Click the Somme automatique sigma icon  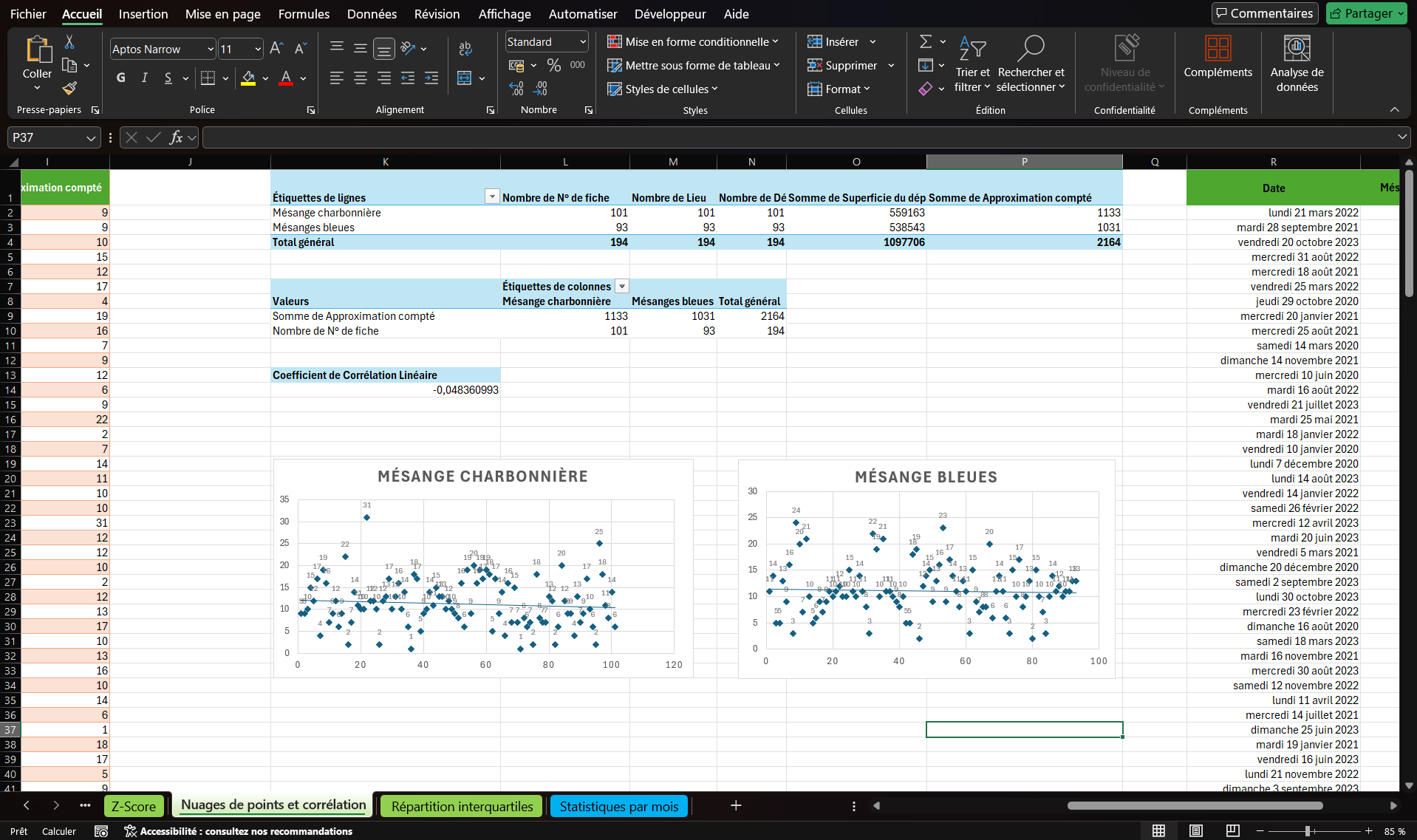pyautogui.click(x=927, y=41)
